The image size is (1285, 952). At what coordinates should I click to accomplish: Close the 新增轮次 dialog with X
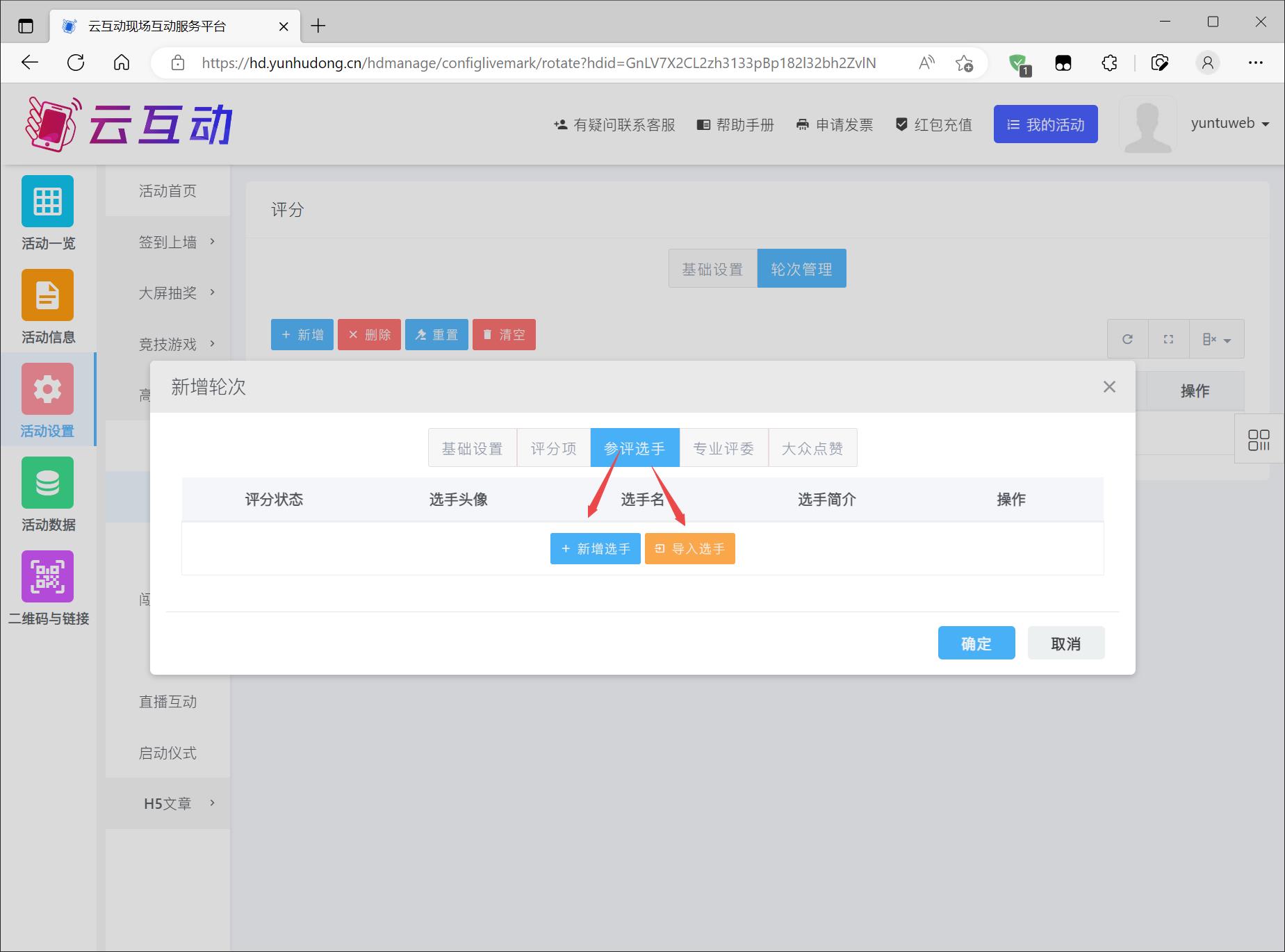1109,387
